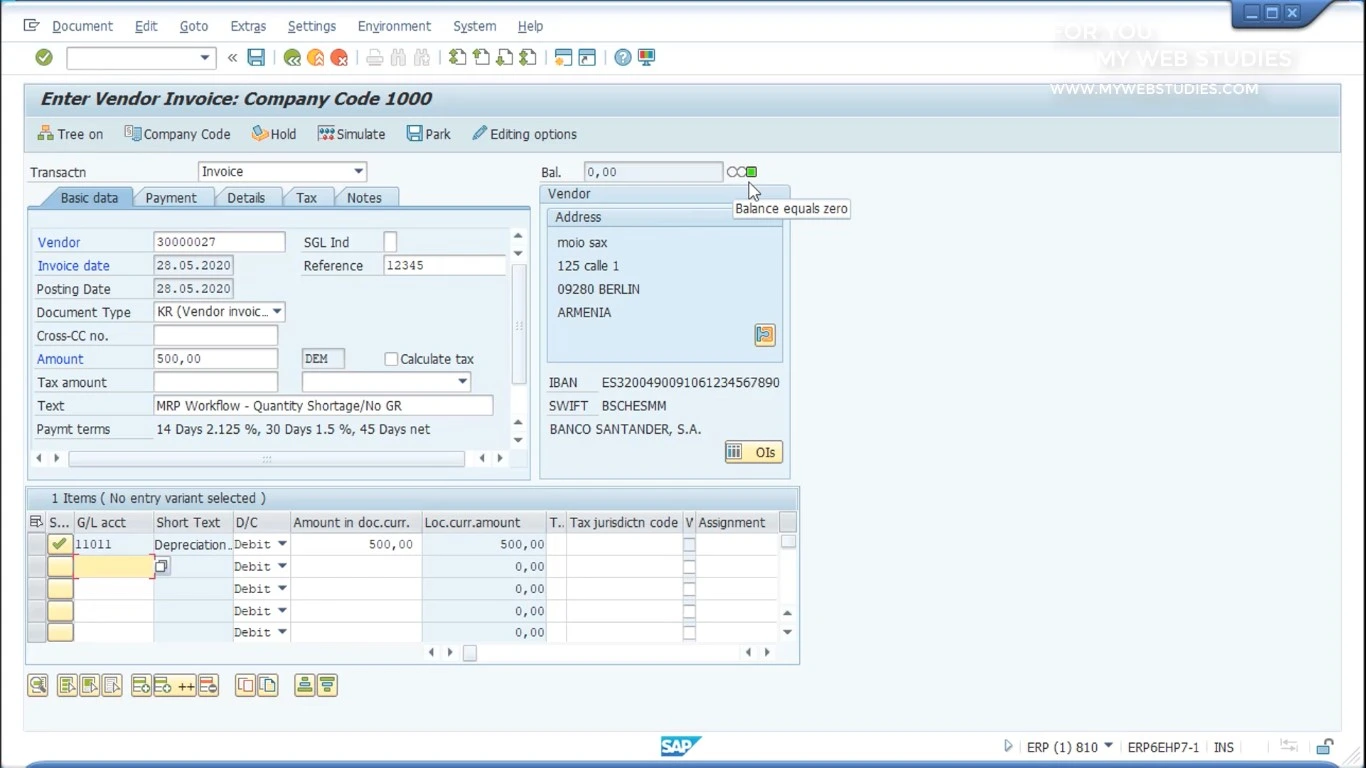1366x768 pixels.
Task: Click the Create new session icon
Action: [563, 58]
